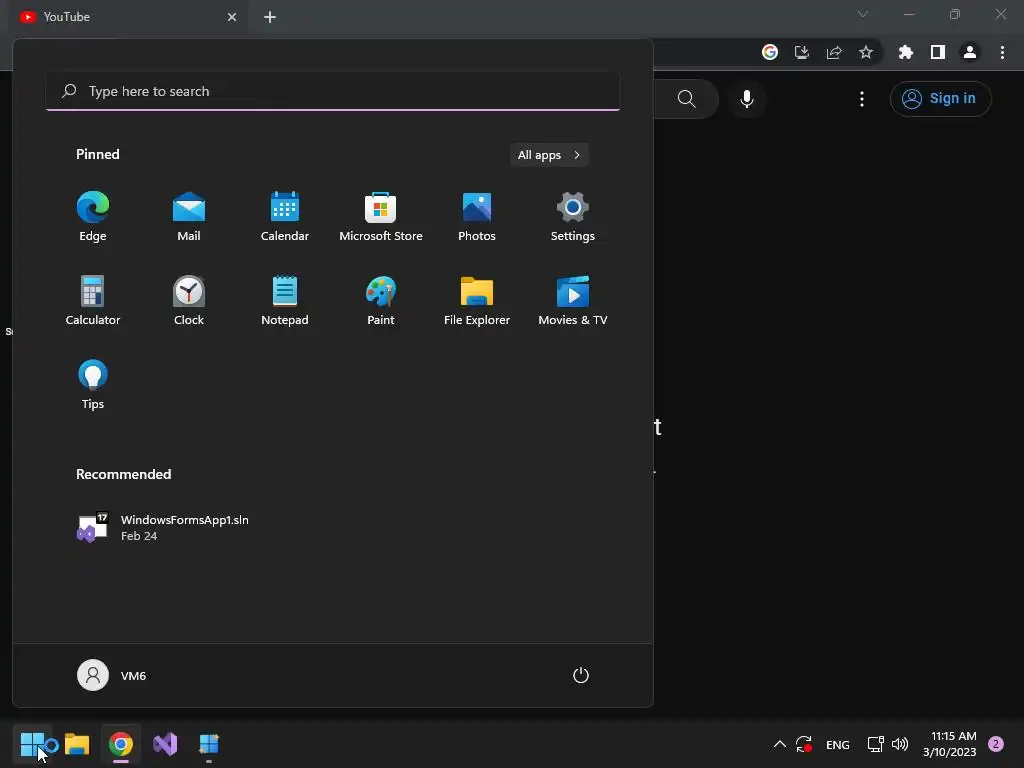Launch the Photos app

[x=477, y=217]
